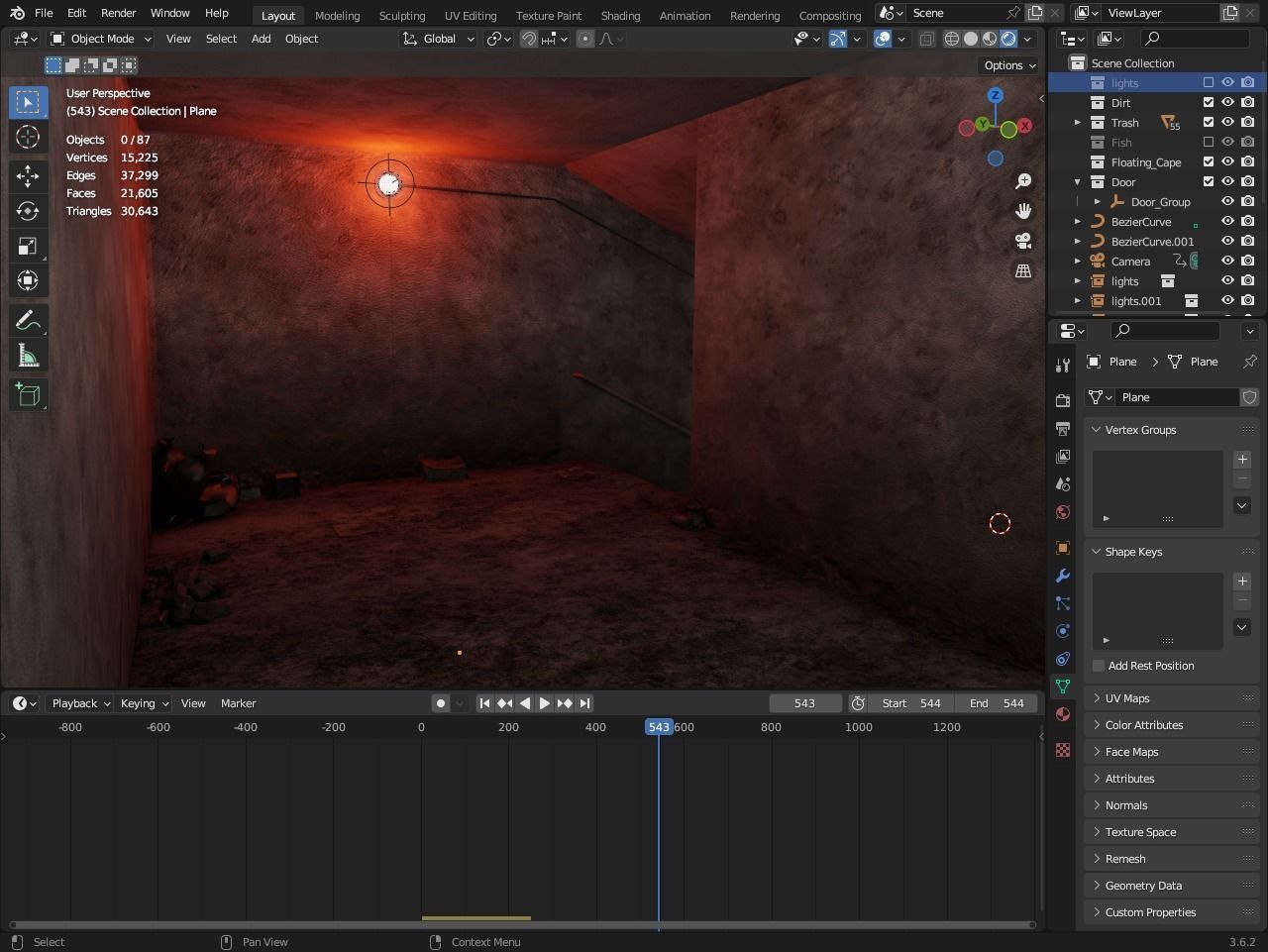Expand the Trash collection in outliner
Screen dimensions: 1268x952
pos(1078,123)
